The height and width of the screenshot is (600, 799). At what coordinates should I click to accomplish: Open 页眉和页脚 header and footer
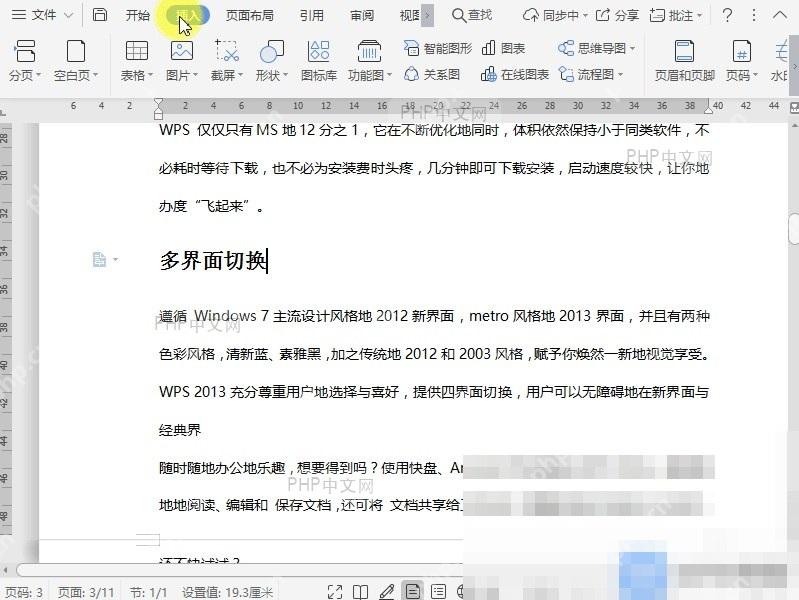684,61
